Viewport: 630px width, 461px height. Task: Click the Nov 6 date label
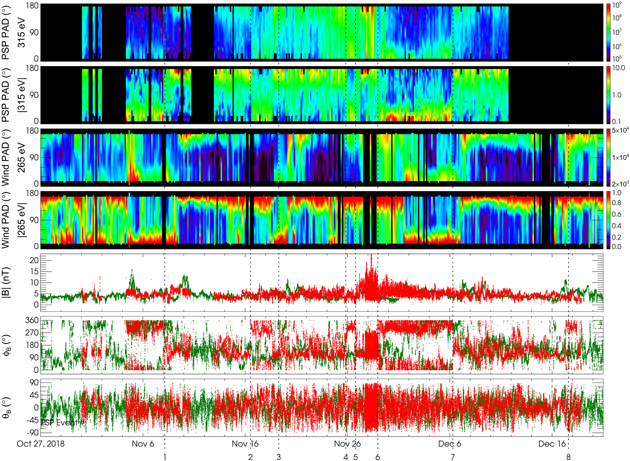143,443
